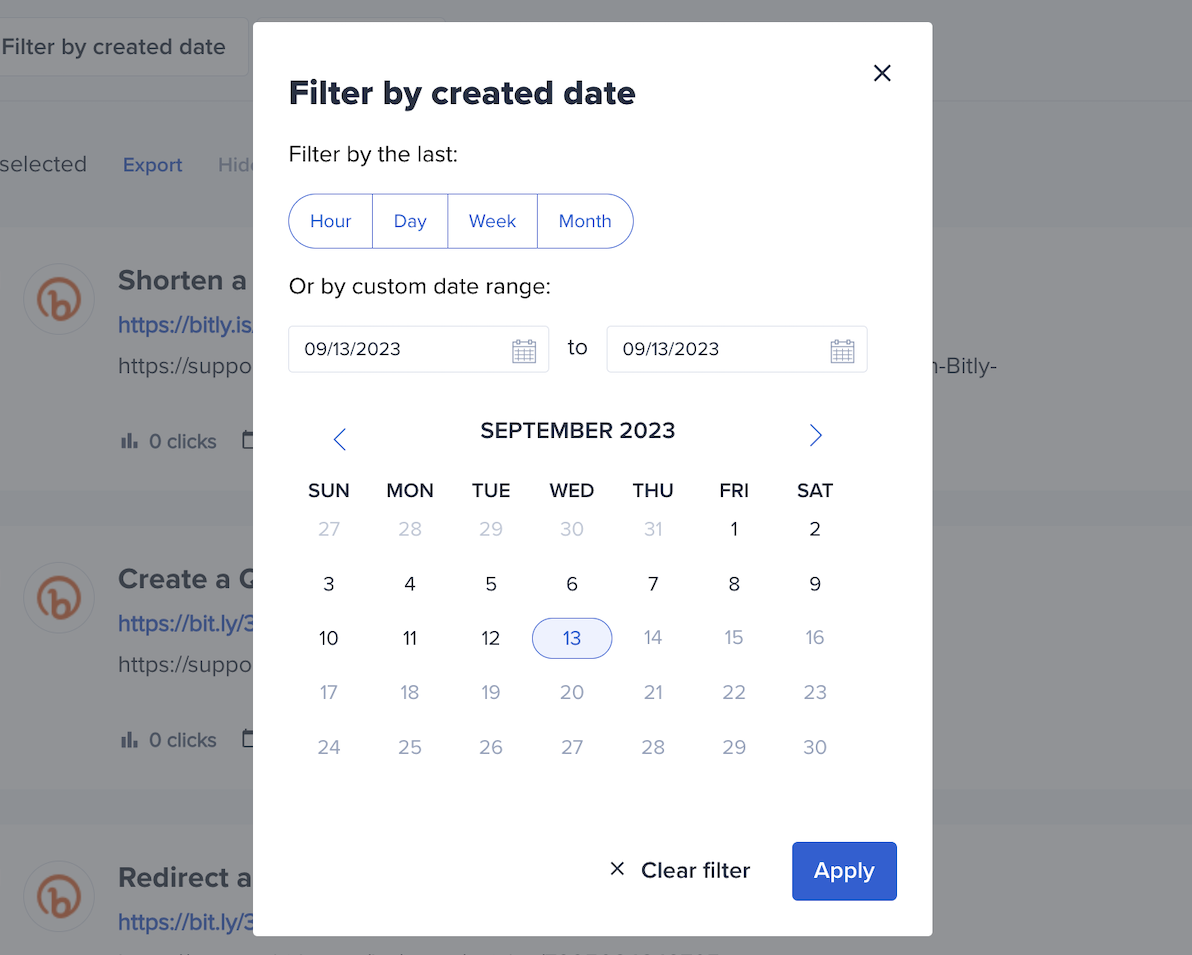Screen dimensions: 1192x955
Task: Open calendar icon in end date field
Action: tap(842, 351)
